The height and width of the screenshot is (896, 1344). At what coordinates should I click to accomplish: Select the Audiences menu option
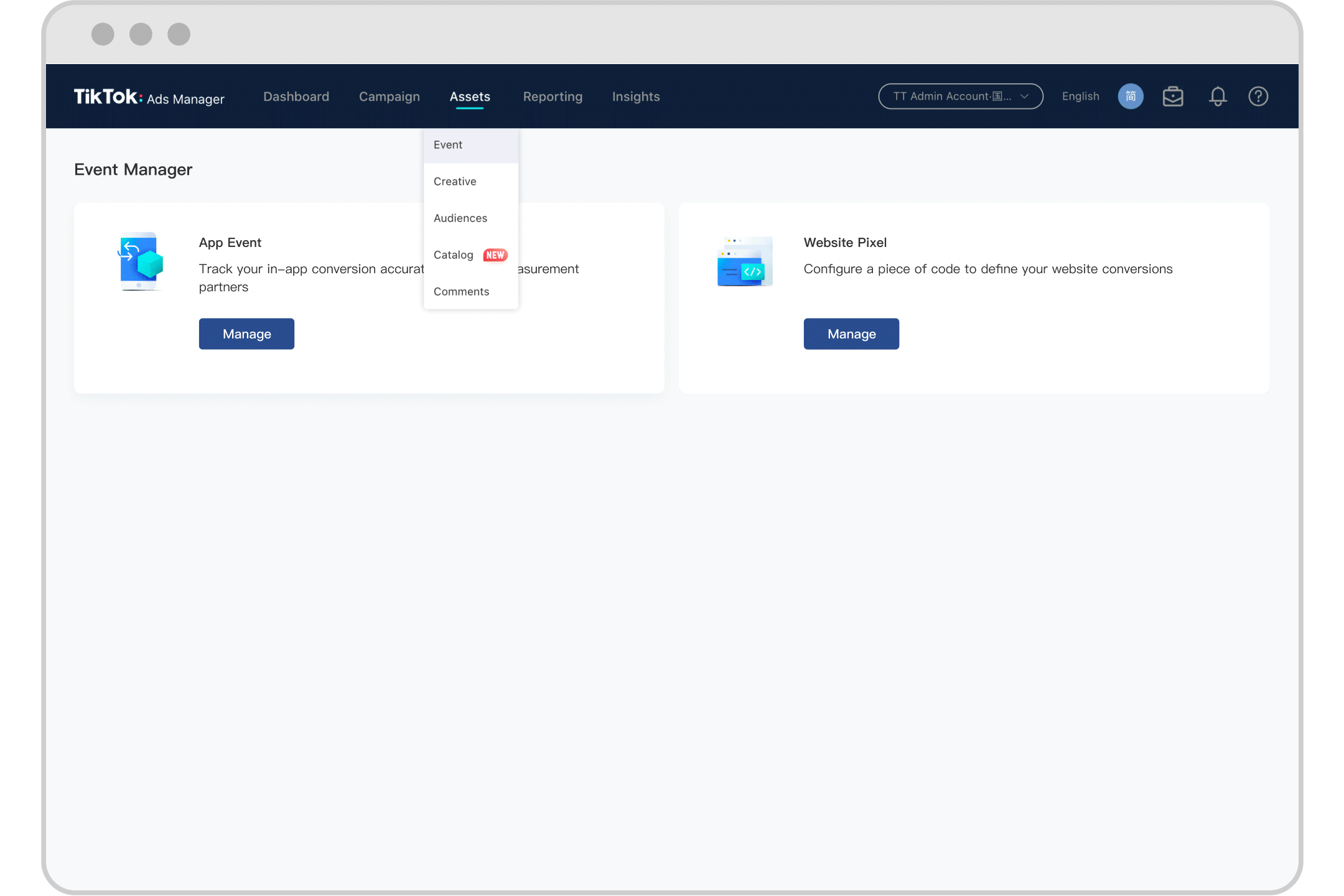[x=461, y=218]
